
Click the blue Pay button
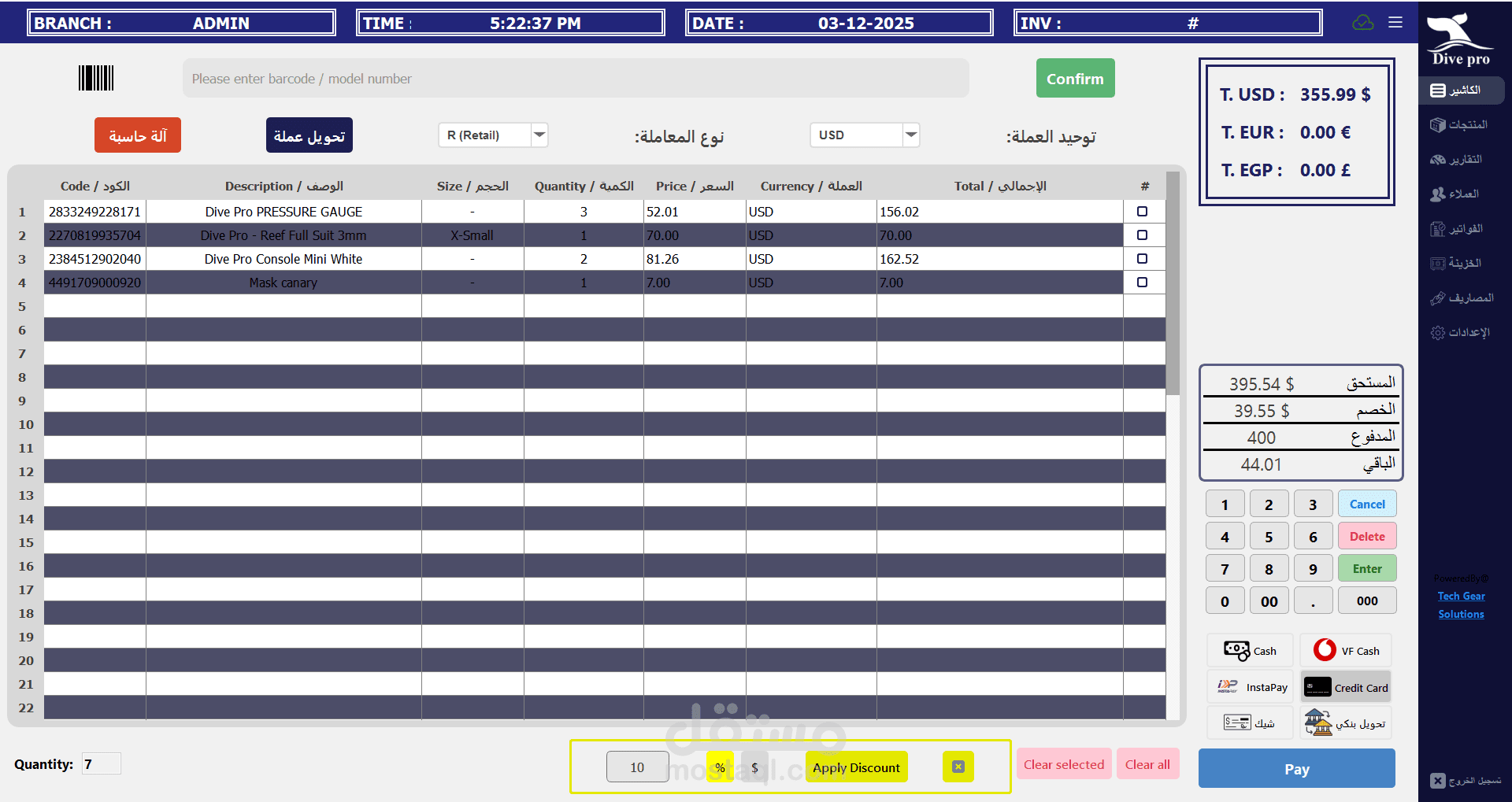pos(1296,769)
